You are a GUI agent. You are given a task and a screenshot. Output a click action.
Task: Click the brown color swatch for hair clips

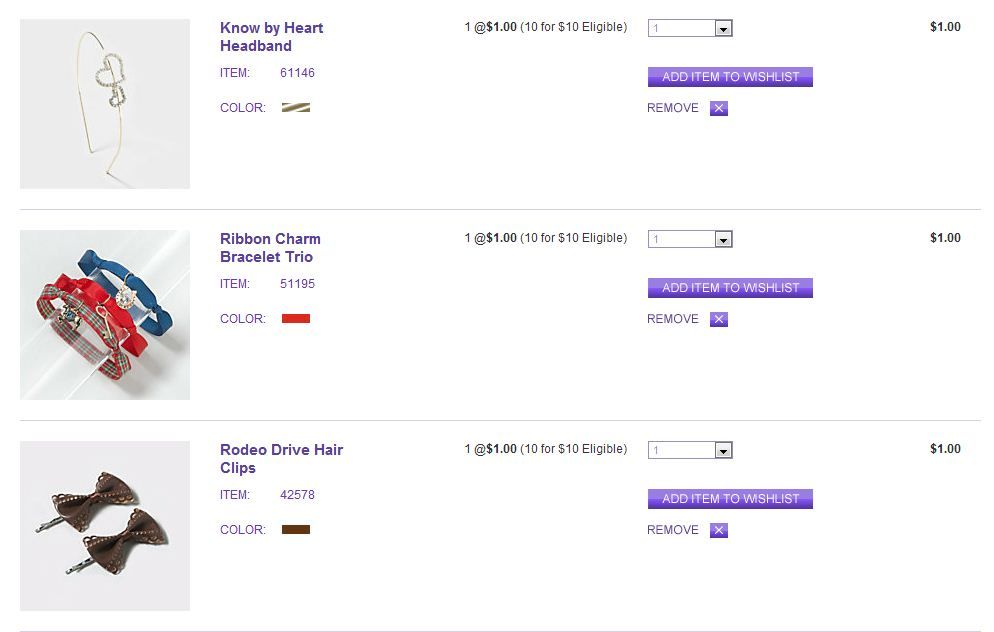pyautogui.click(x=296, y=530)
